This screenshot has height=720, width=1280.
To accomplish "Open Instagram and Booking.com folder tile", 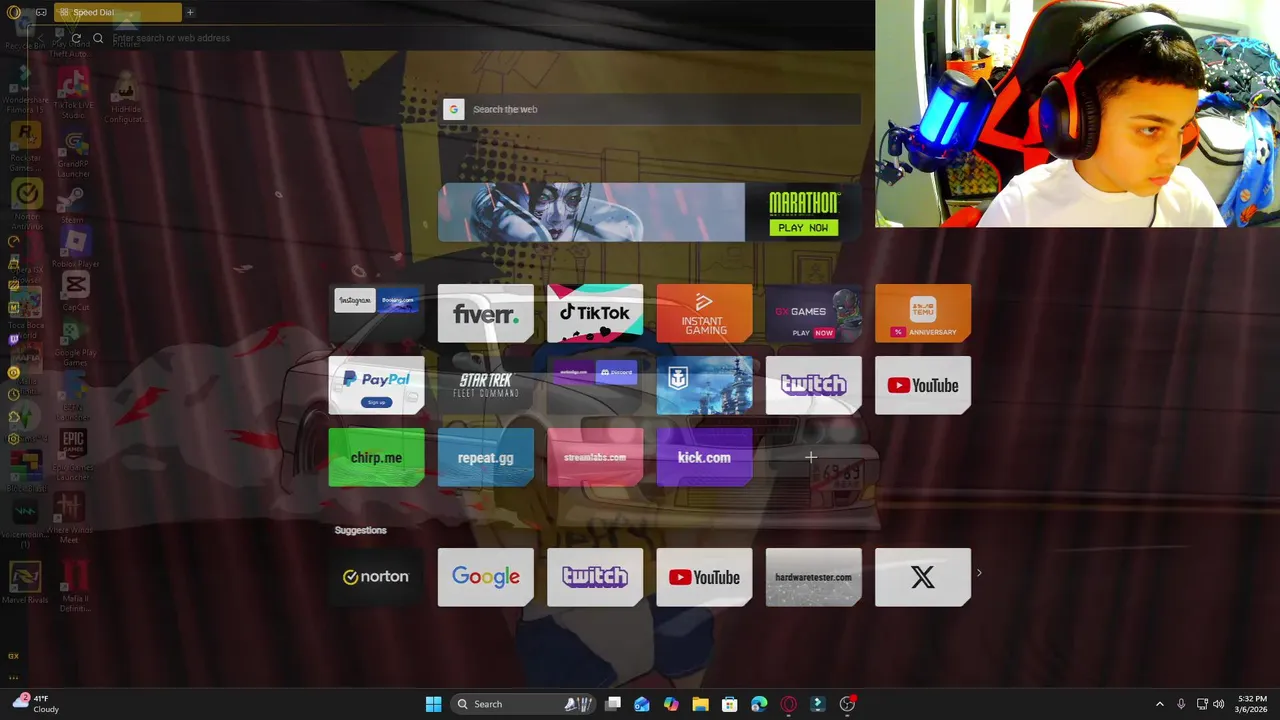I will pos(376,313).
